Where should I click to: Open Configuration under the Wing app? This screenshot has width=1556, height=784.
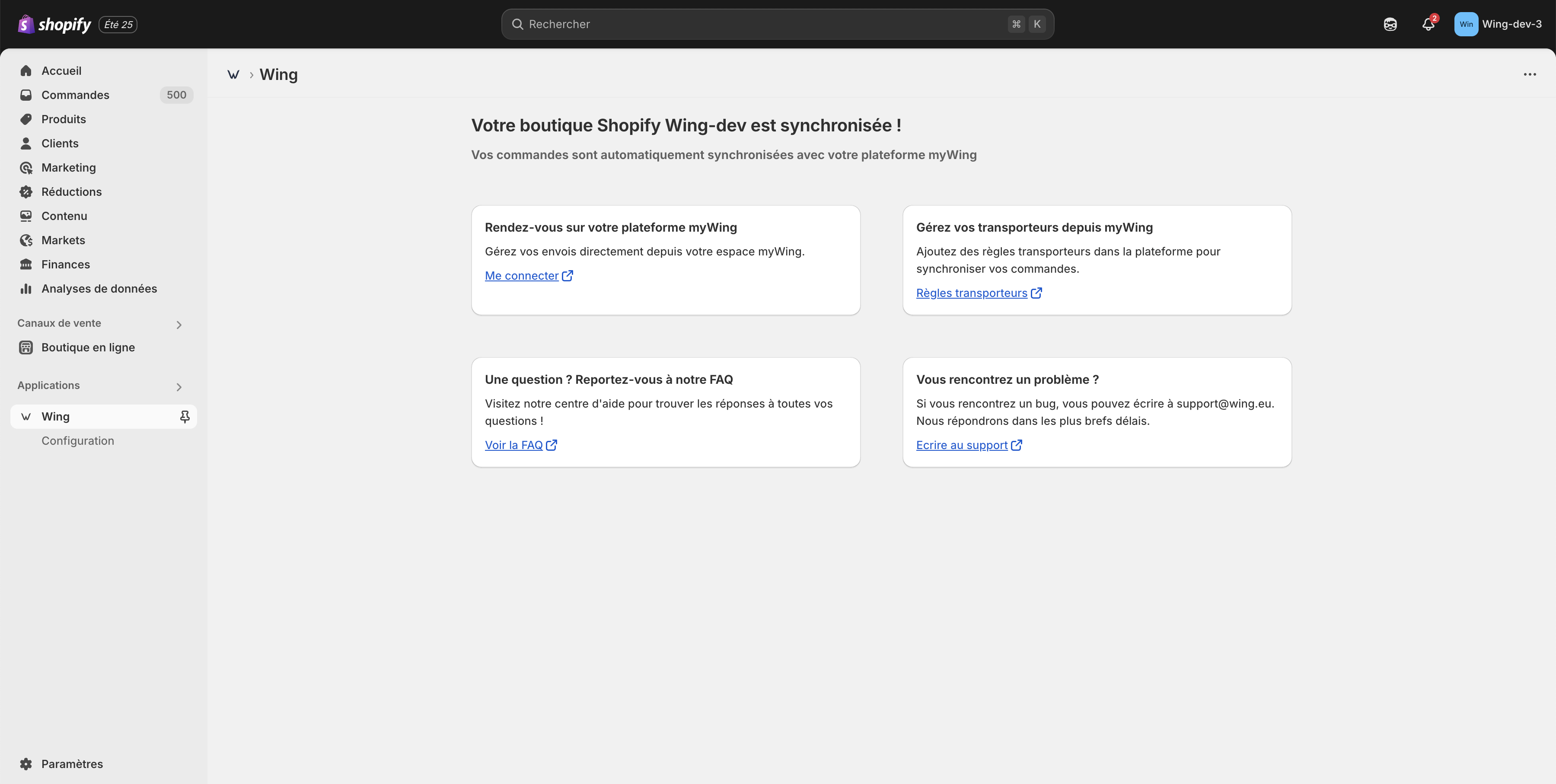[78, 440]
